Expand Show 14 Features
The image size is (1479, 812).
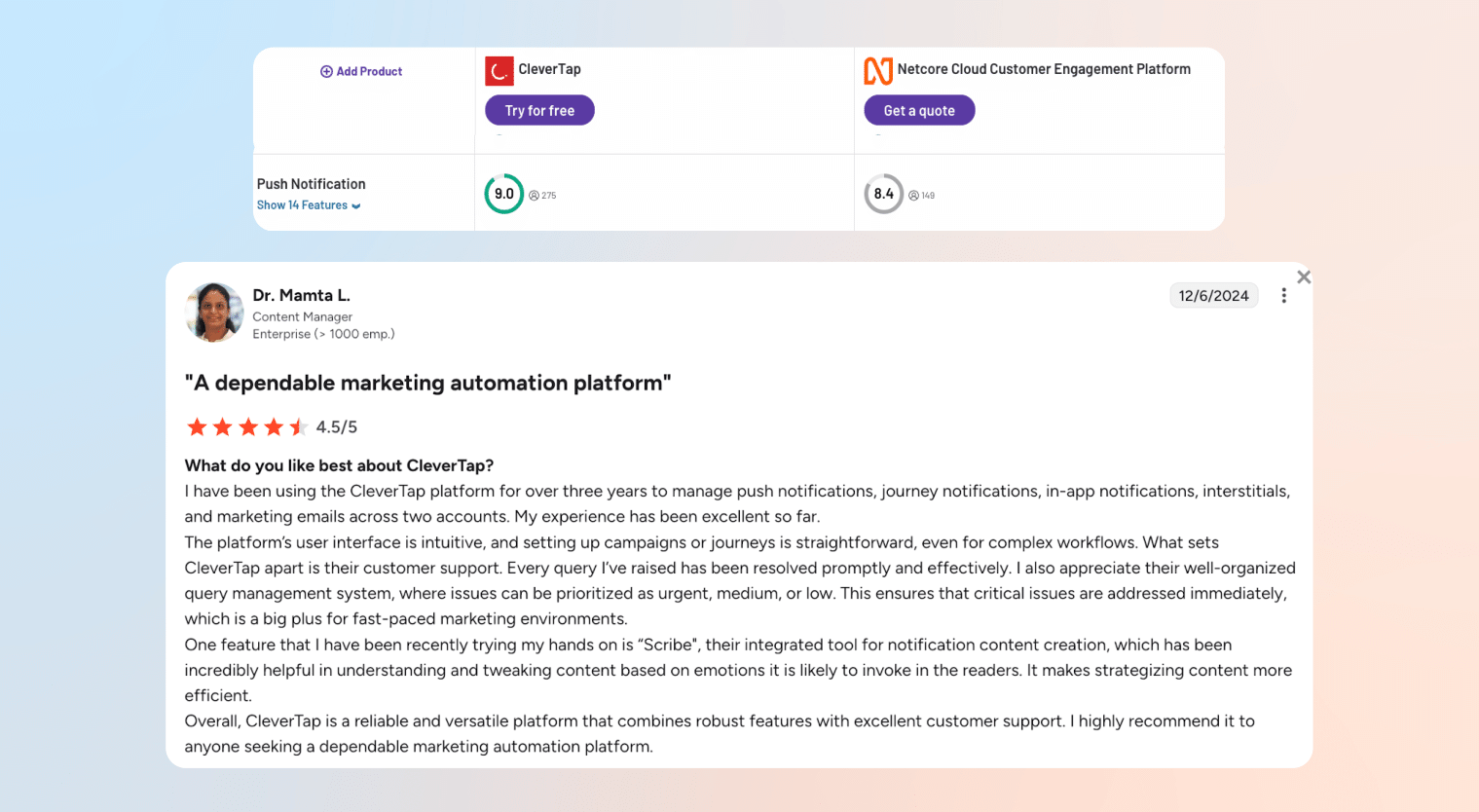(303, 205)
